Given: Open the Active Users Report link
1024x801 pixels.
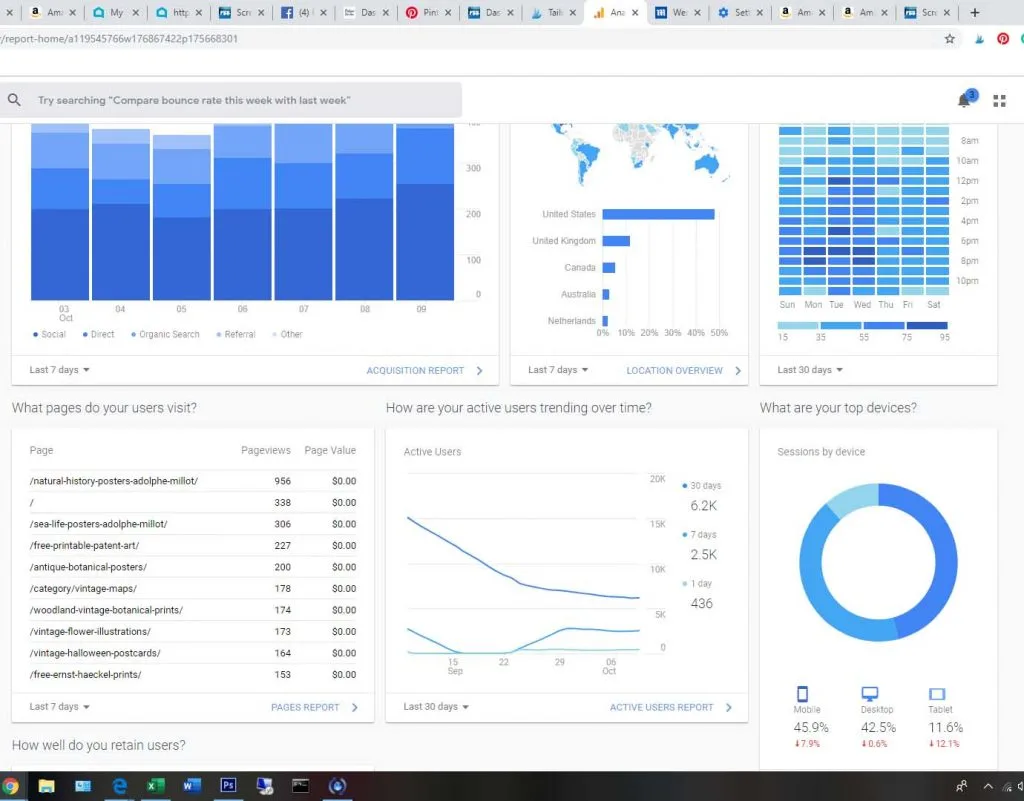Looking at the screenshot, I should pos(670,707).
